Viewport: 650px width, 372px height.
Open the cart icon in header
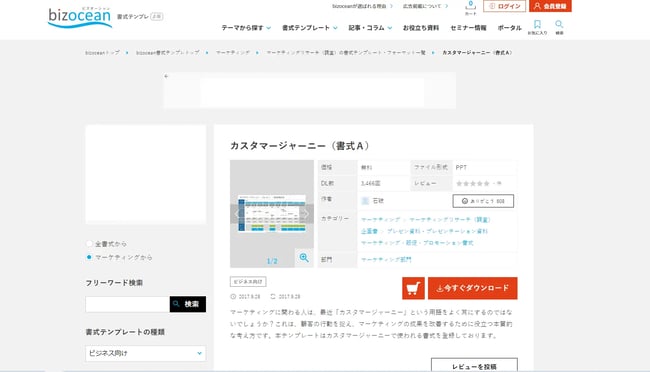(x=470, y=7)
